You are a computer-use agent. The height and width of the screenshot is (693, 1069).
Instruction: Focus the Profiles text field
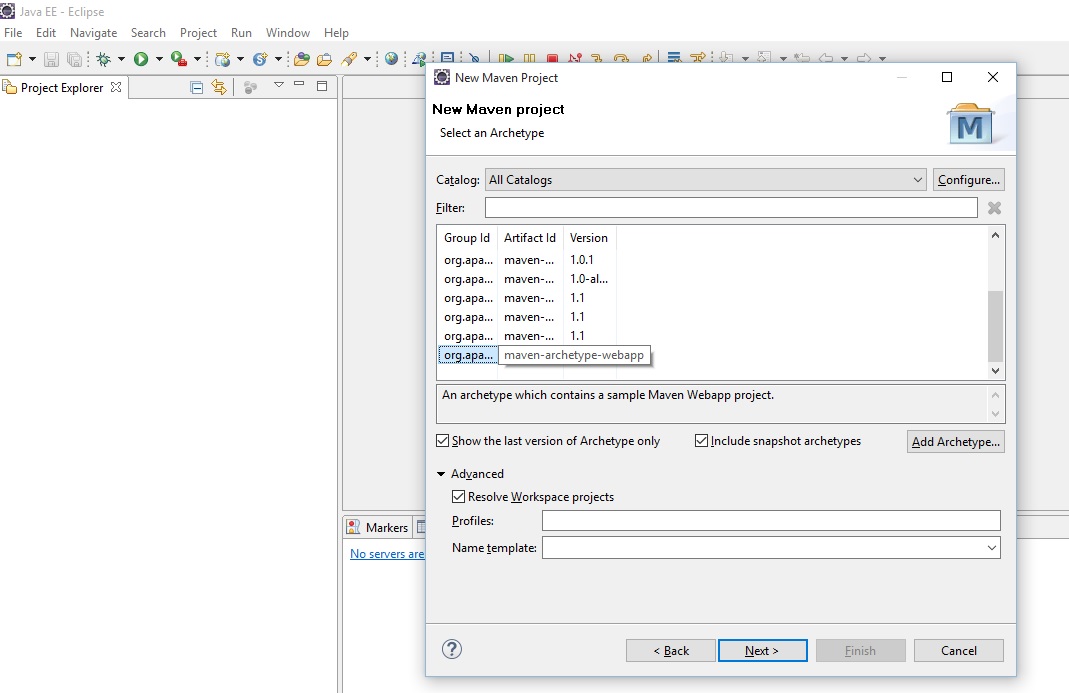(x=771, y=520)
